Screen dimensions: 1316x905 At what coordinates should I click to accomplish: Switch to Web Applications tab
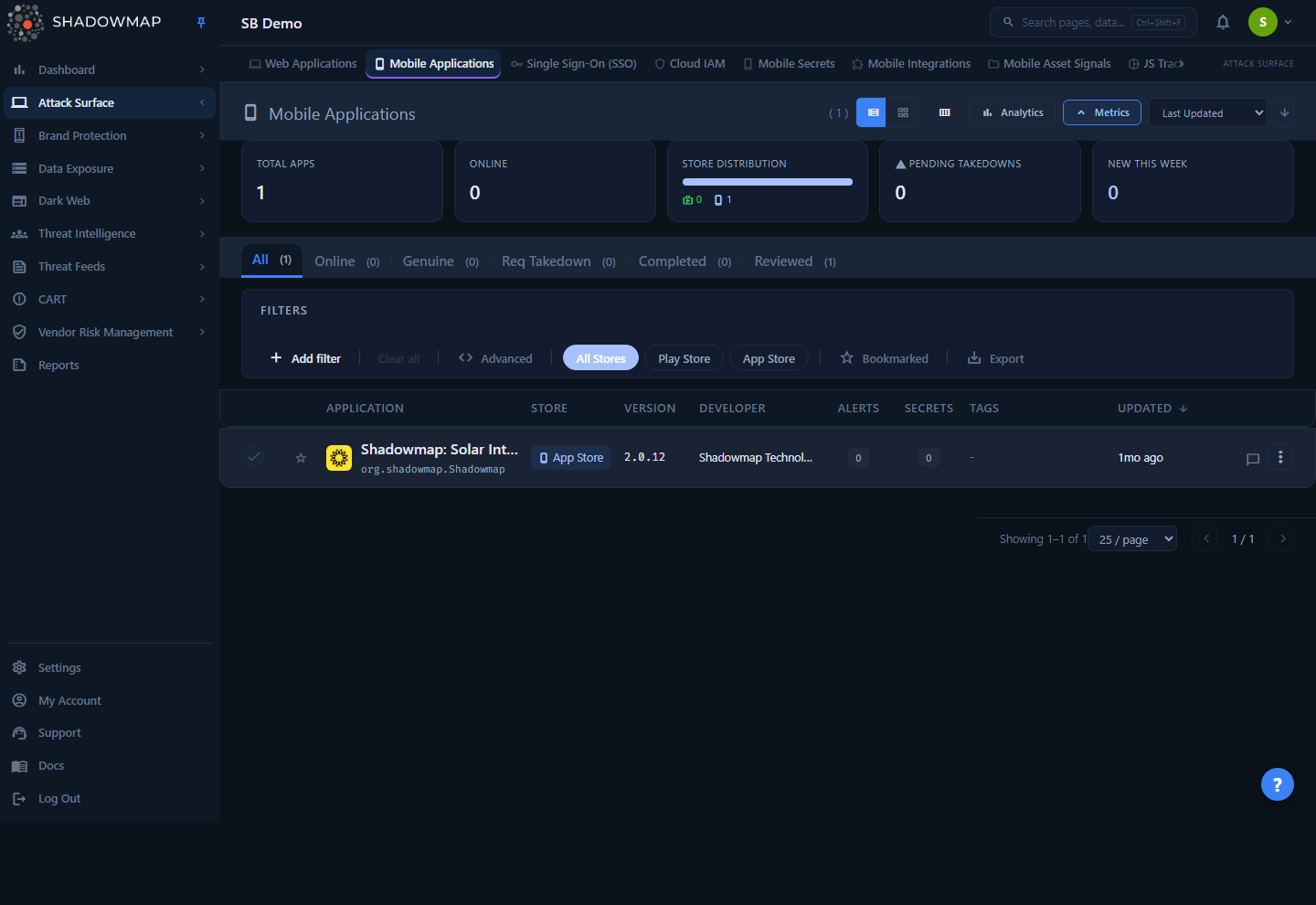[x=302, y=64]
